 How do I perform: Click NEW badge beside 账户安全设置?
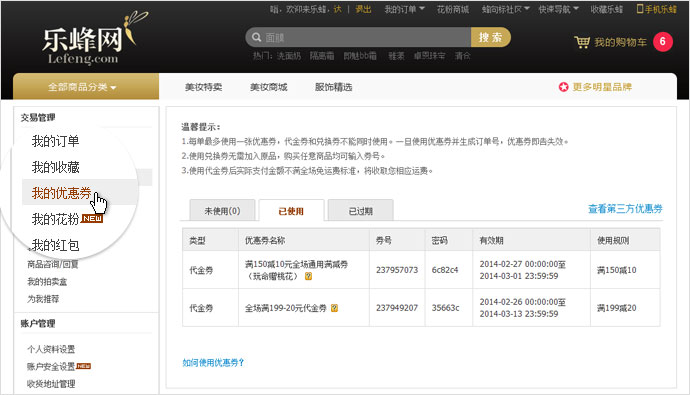pyautogui.click(x=83, y=366)
